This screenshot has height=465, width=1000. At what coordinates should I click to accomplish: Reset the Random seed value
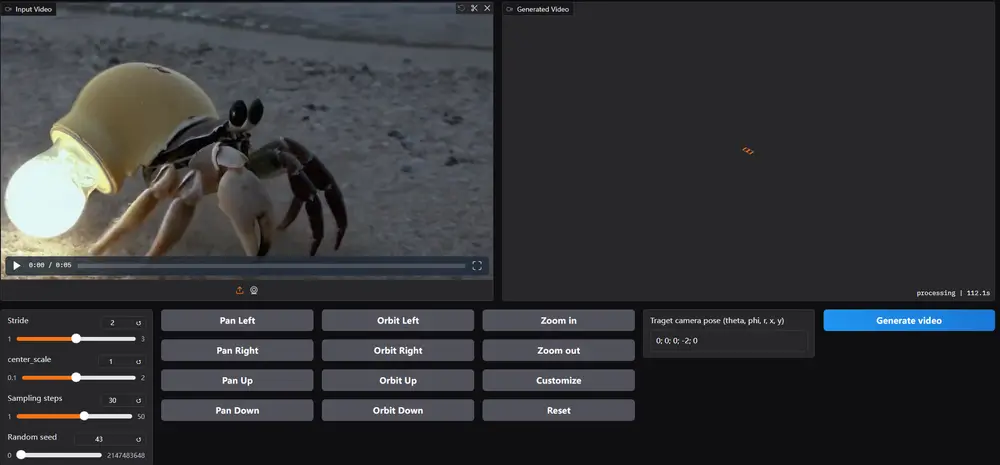[139, 438]
